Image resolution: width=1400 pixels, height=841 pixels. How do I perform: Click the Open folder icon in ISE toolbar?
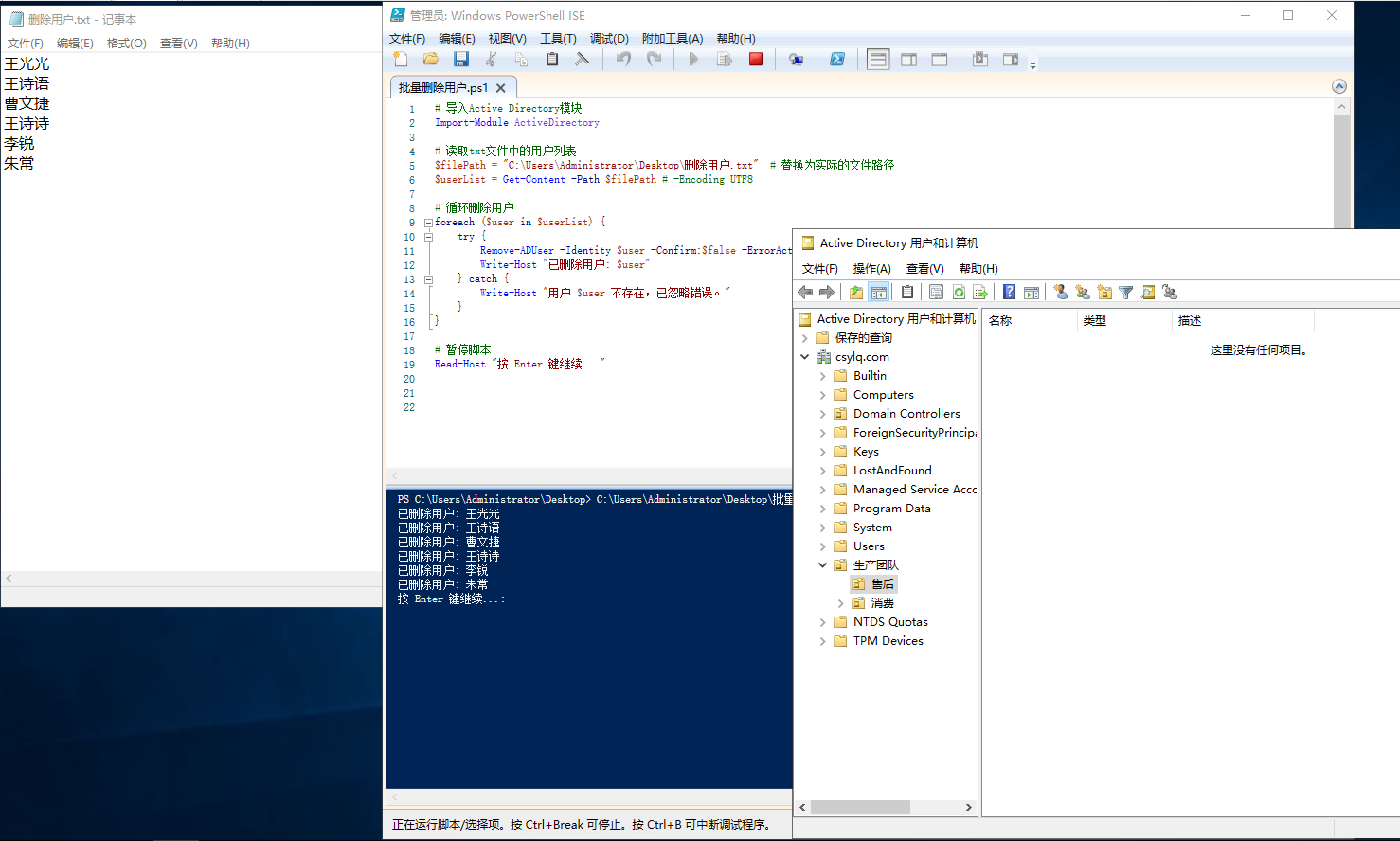point(431,60)
